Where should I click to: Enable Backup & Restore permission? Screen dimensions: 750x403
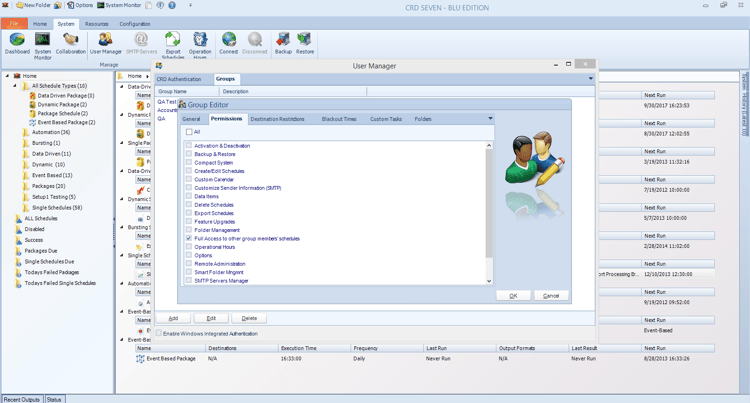[x=189, y=154]
